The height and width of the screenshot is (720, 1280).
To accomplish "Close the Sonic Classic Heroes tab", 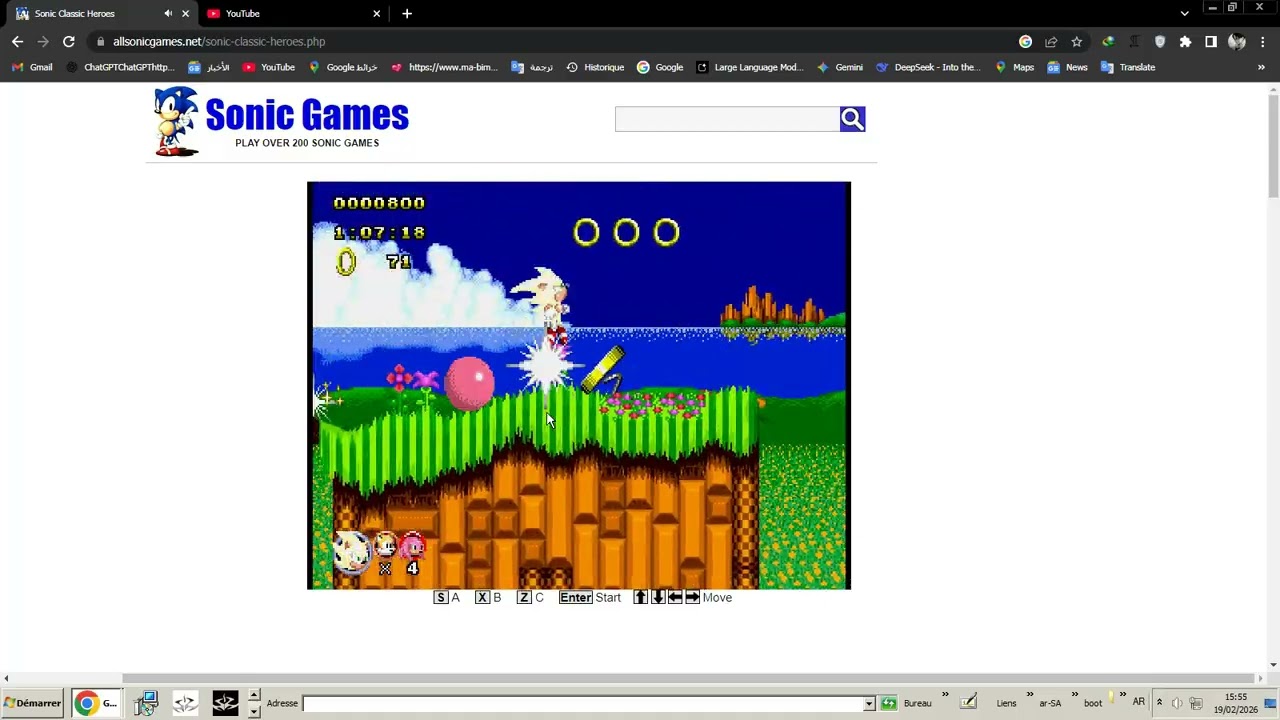I will click(x=185, y=13).
